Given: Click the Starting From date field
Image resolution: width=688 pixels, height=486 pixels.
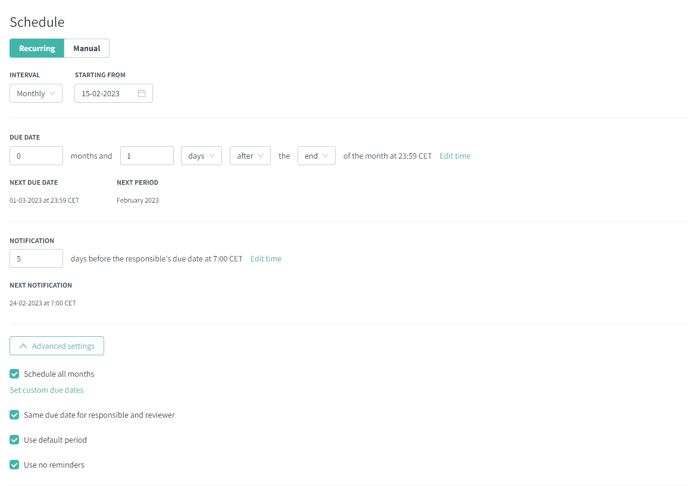Looking at the screenshot, I should click(x=113, y=93).
